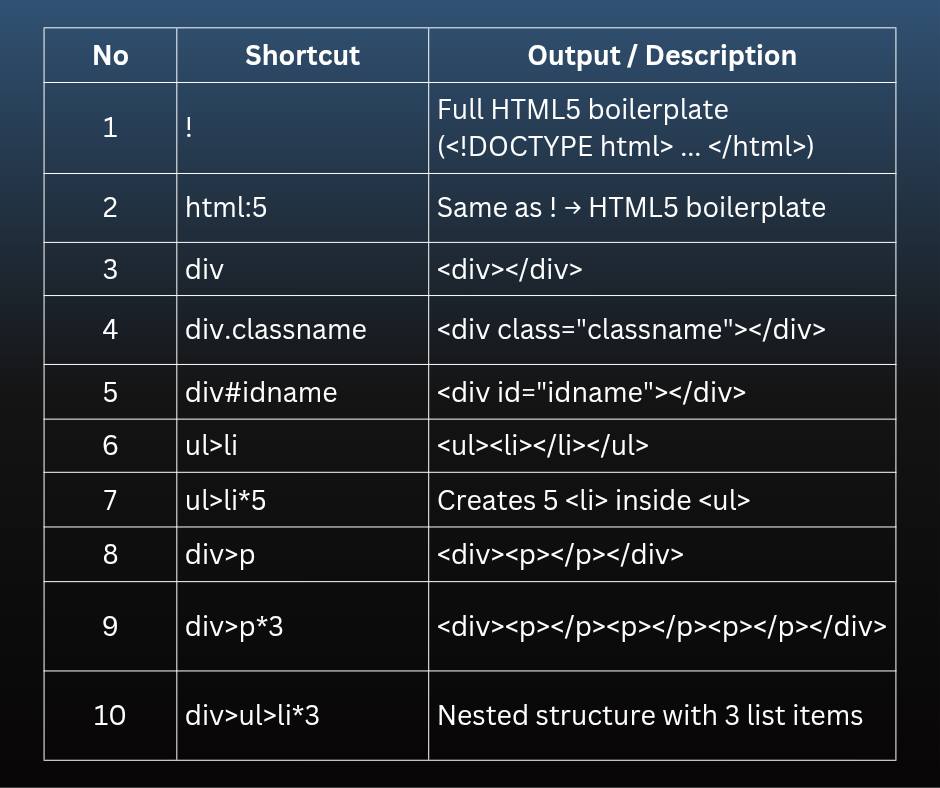The width and height of the screenshot is (940, 788).
Task: Select the "div>ul>li*3" shortcut cell
Action: [x=302, y=715]
